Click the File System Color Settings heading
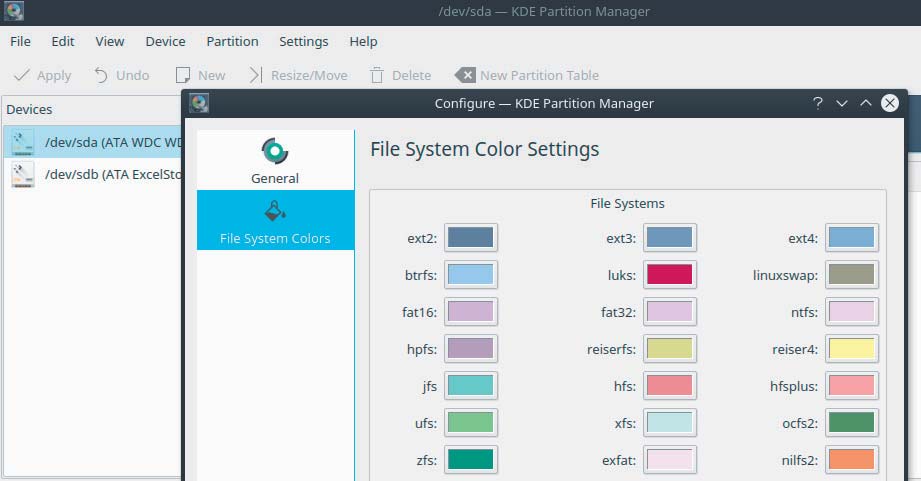 [x=485, y=149]
